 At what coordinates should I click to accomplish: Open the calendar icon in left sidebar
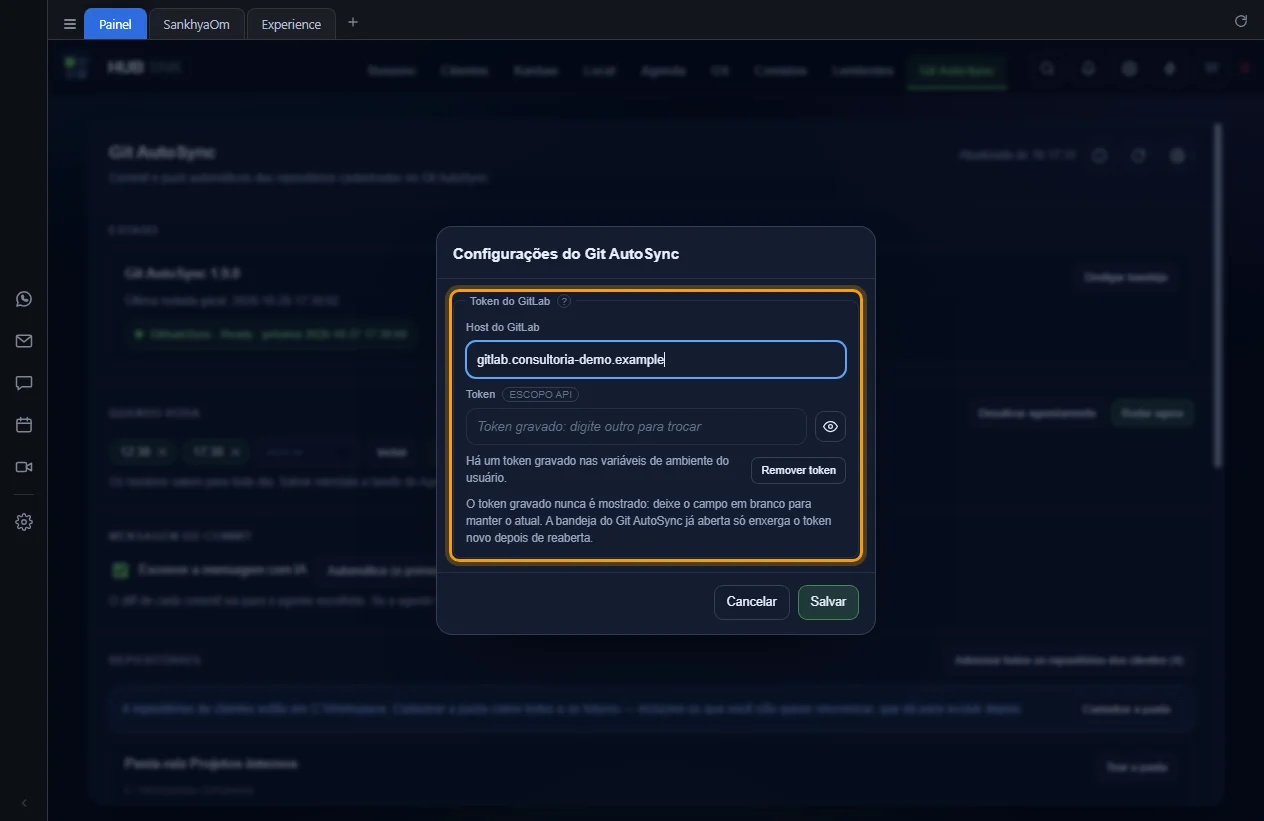point(24,425)
